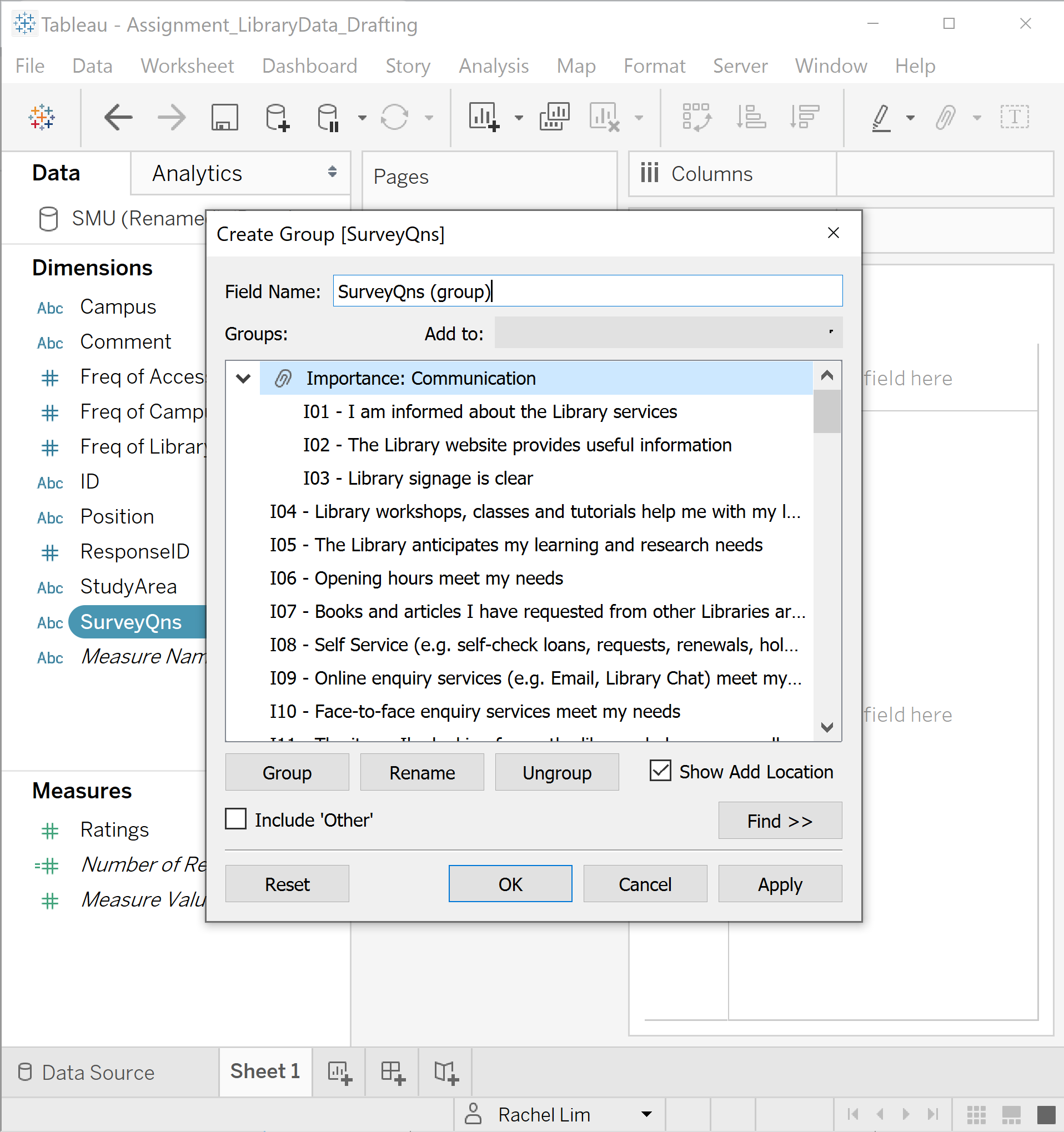
Task: Click the Pause Auto Updates icon
Action: pos(329,118)
